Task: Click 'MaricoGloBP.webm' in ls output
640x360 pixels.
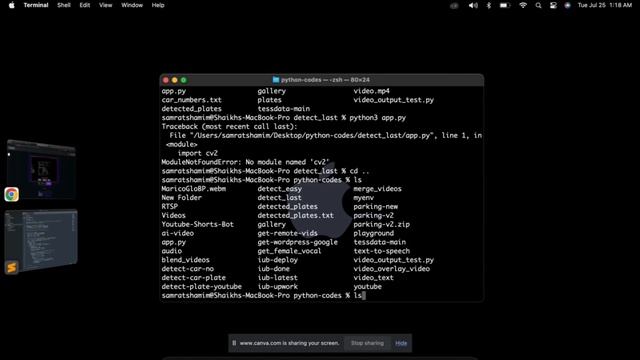Action: [x=193, y=189]
